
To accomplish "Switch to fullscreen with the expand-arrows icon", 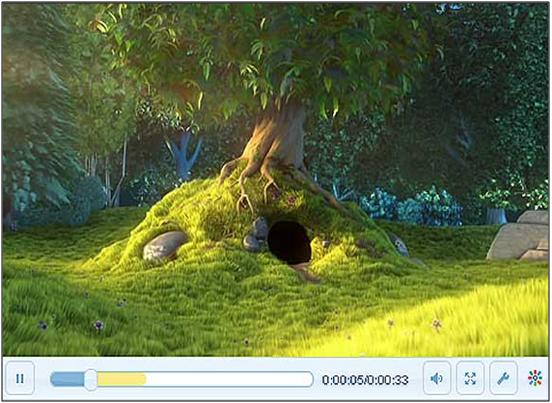I will [x=470, y=378].
